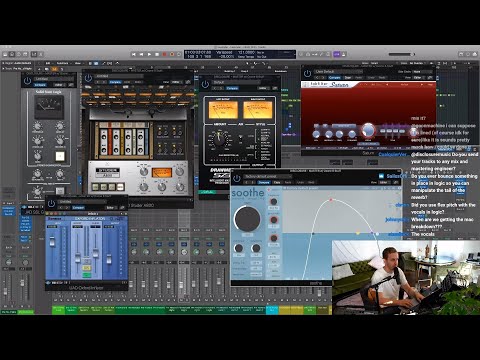Toggle the white IN button on SSL compressor

pos(60,156)
